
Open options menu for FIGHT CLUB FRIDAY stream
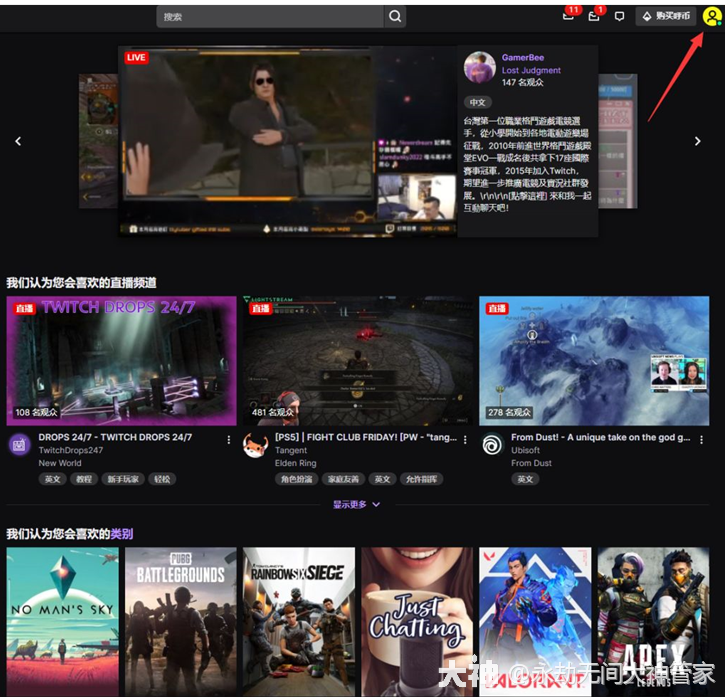465,440
